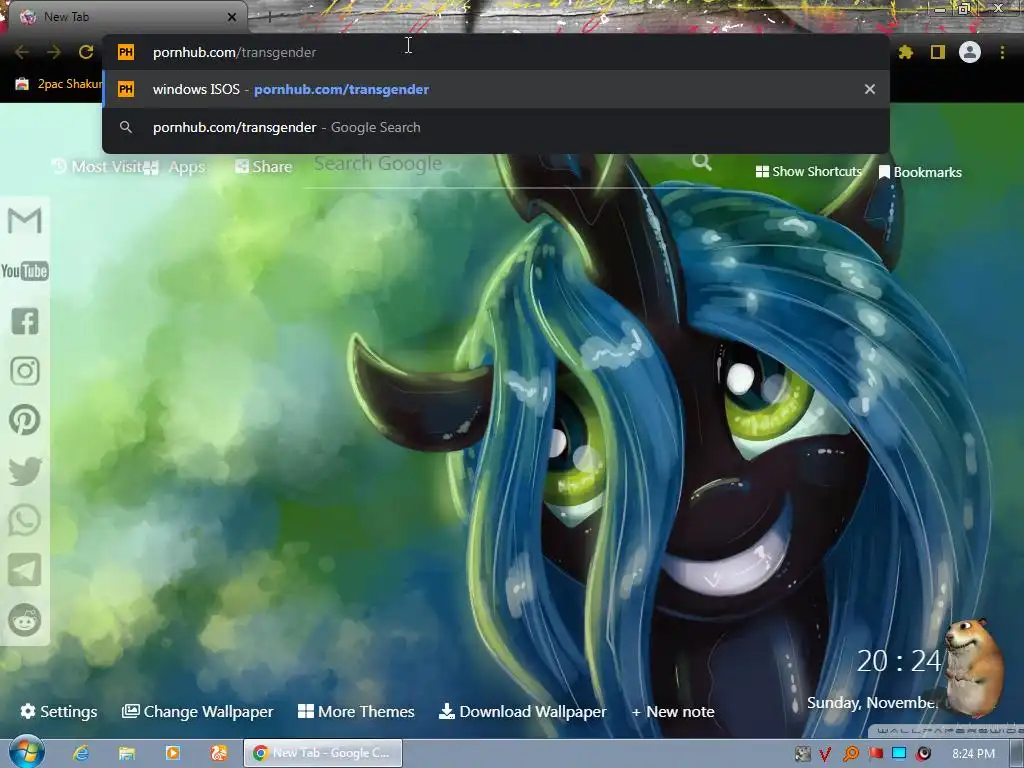
Task: Browse More Themes
Action: [x=356, y=711]
